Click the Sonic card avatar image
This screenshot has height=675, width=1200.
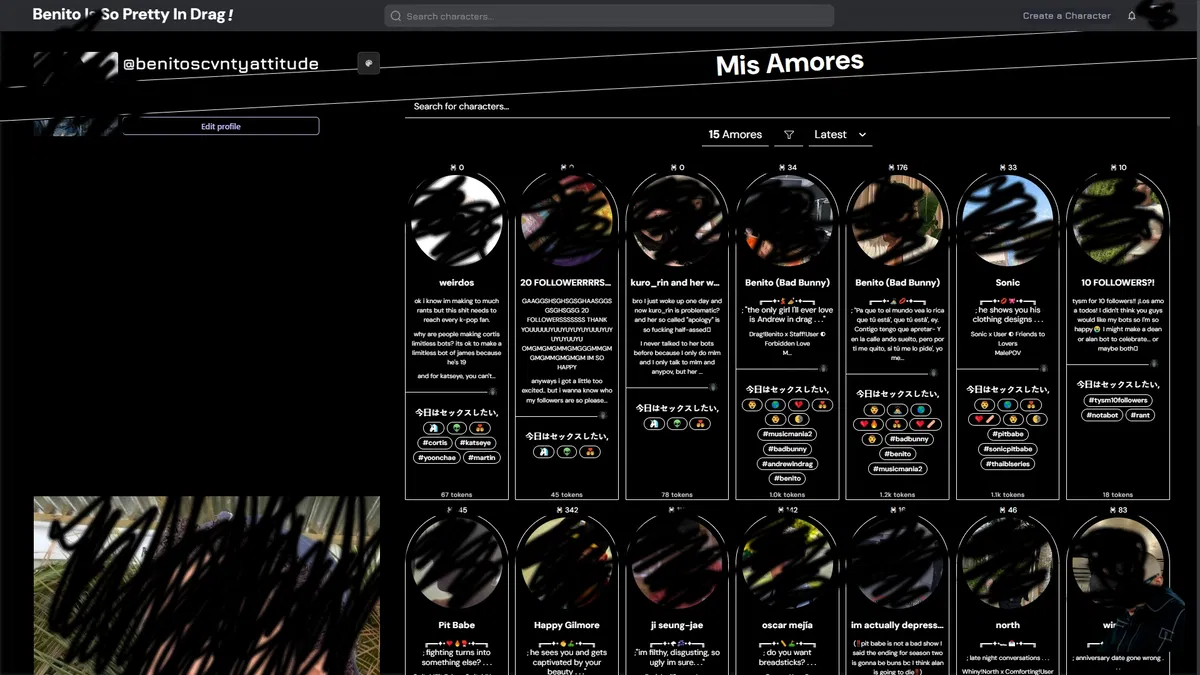tap(1008, 221)
